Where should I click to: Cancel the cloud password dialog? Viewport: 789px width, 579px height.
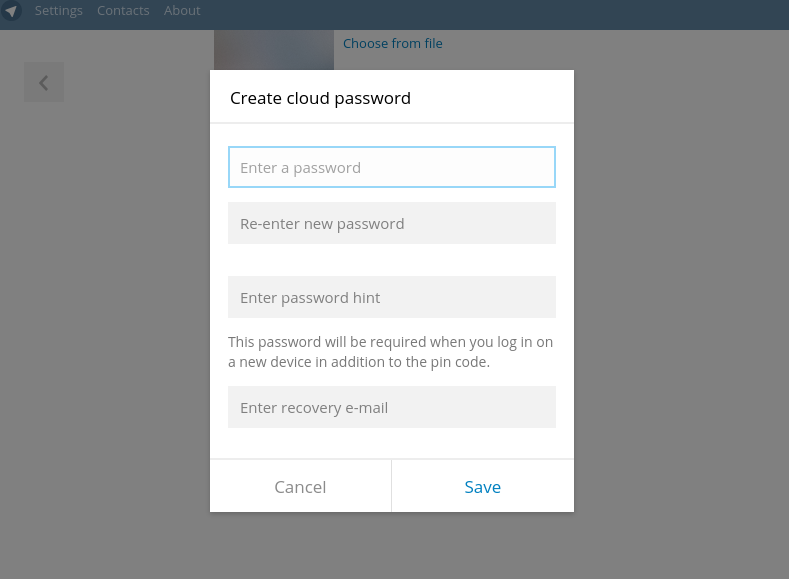300,487
